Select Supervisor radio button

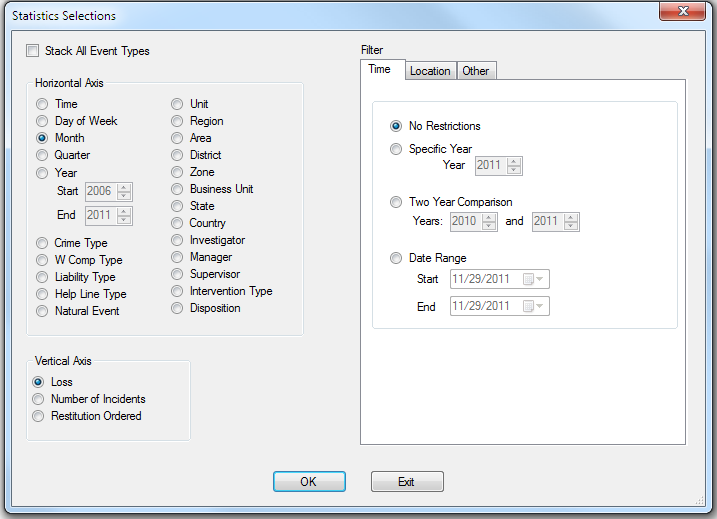pos(177,274)
